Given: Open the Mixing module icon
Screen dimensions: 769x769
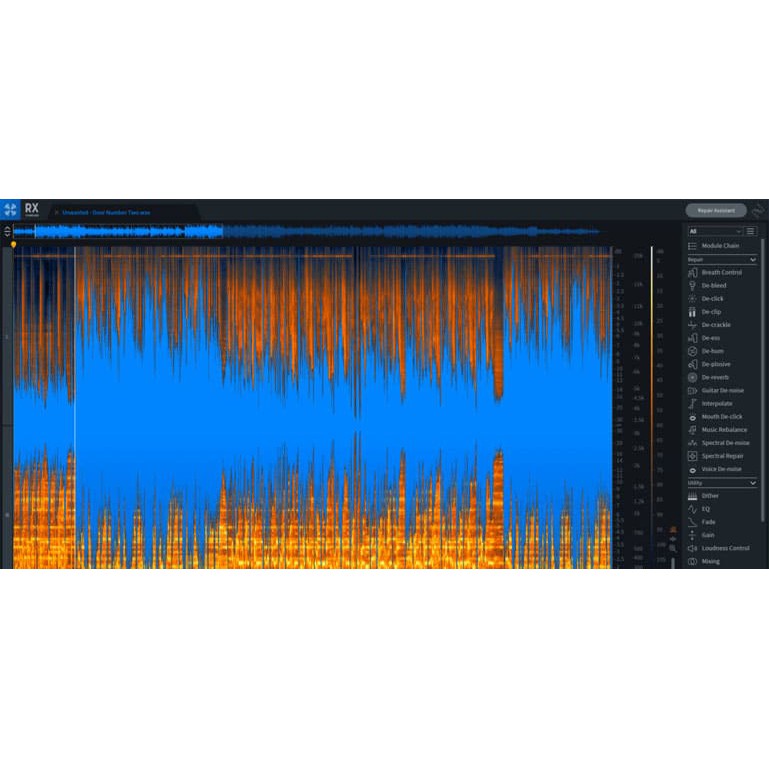Looking at the screenshot, I should (x=692, y=562).
